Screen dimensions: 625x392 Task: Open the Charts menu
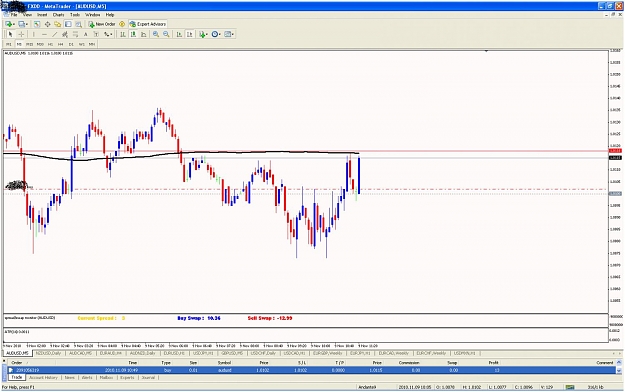58,14
